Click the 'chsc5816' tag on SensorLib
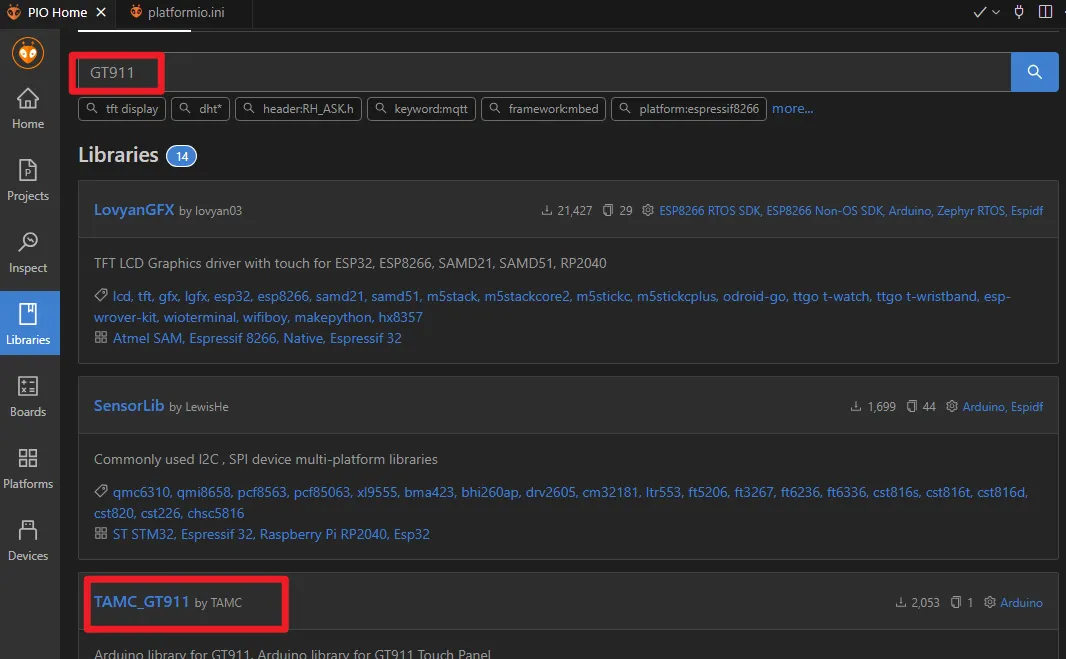This screenshot has width=1066, height=659. (216, 513)
